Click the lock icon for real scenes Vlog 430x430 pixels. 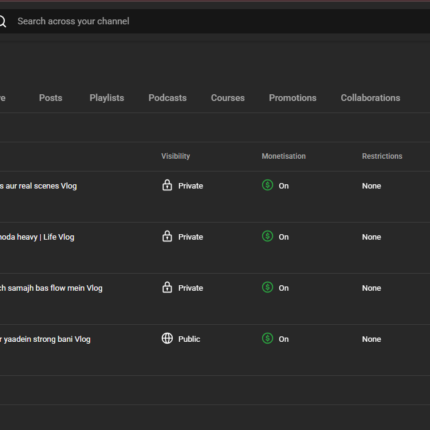(167, 185)
